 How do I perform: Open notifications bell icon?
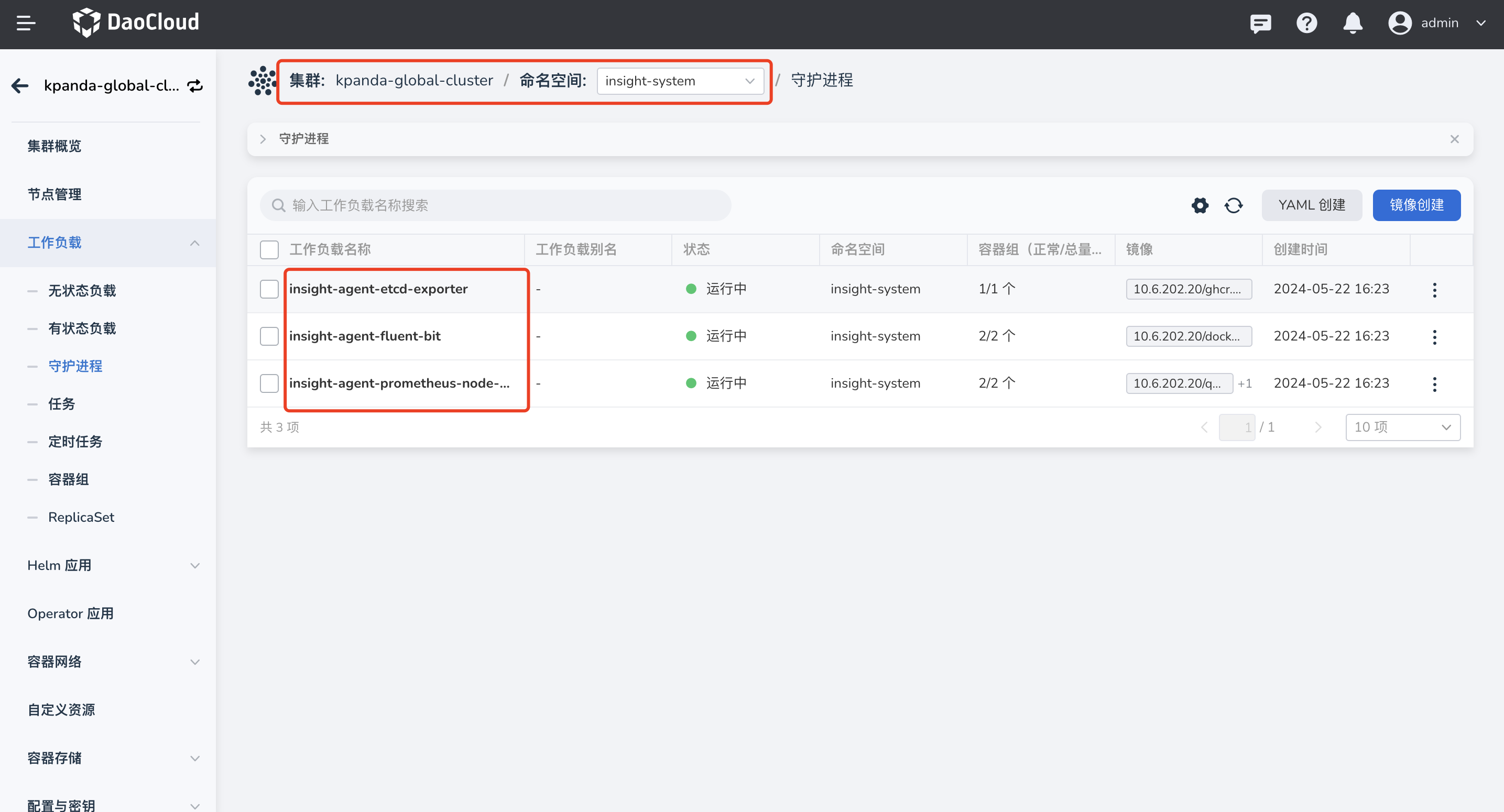point(1353,23)
